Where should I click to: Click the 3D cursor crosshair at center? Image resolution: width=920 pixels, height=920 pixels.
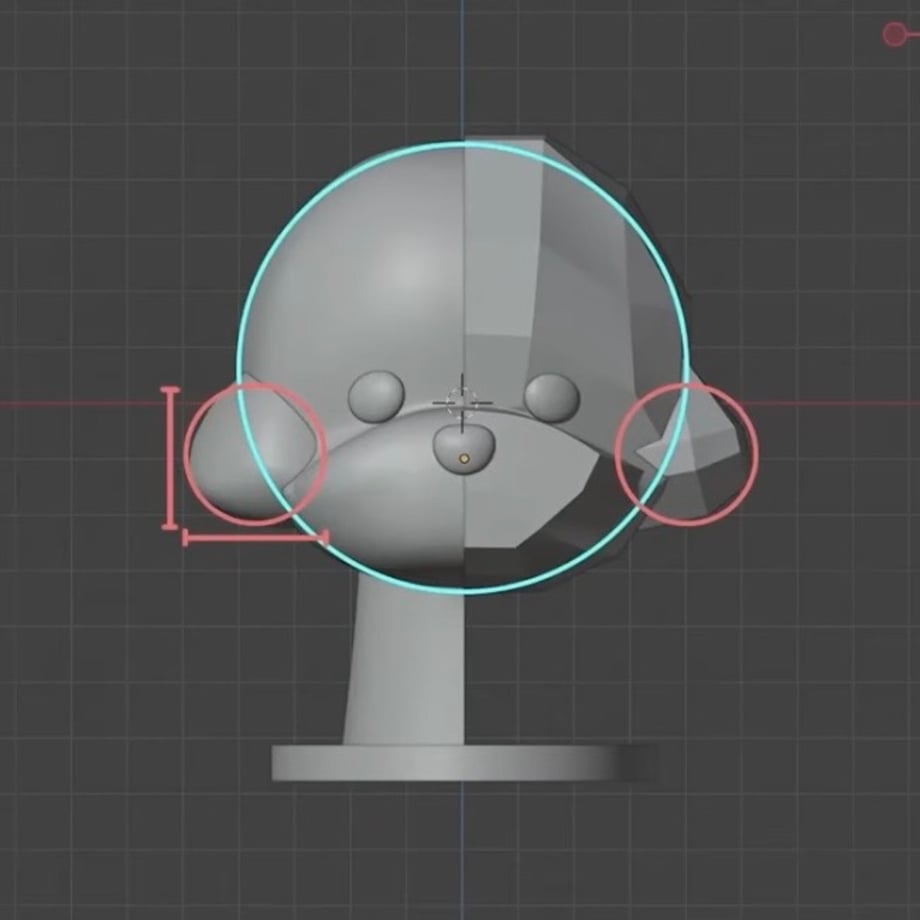point(462,403)
